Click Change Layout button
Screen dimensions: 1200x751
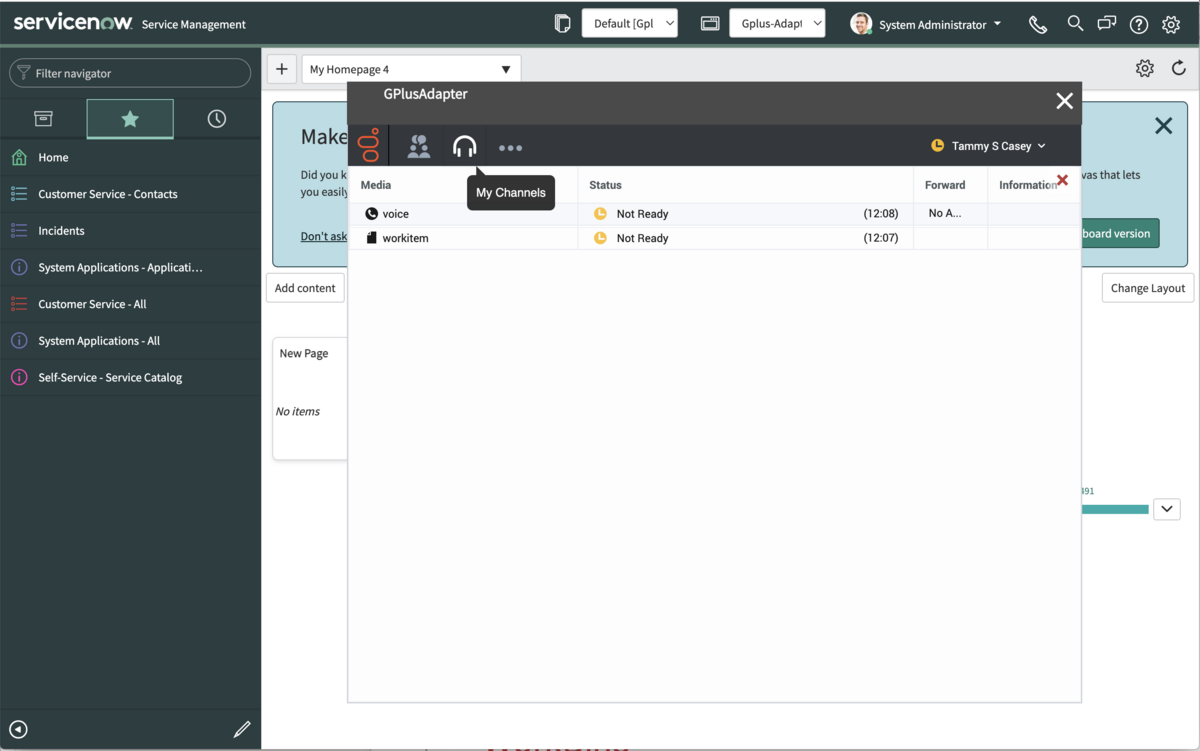tap(1147, 288)
